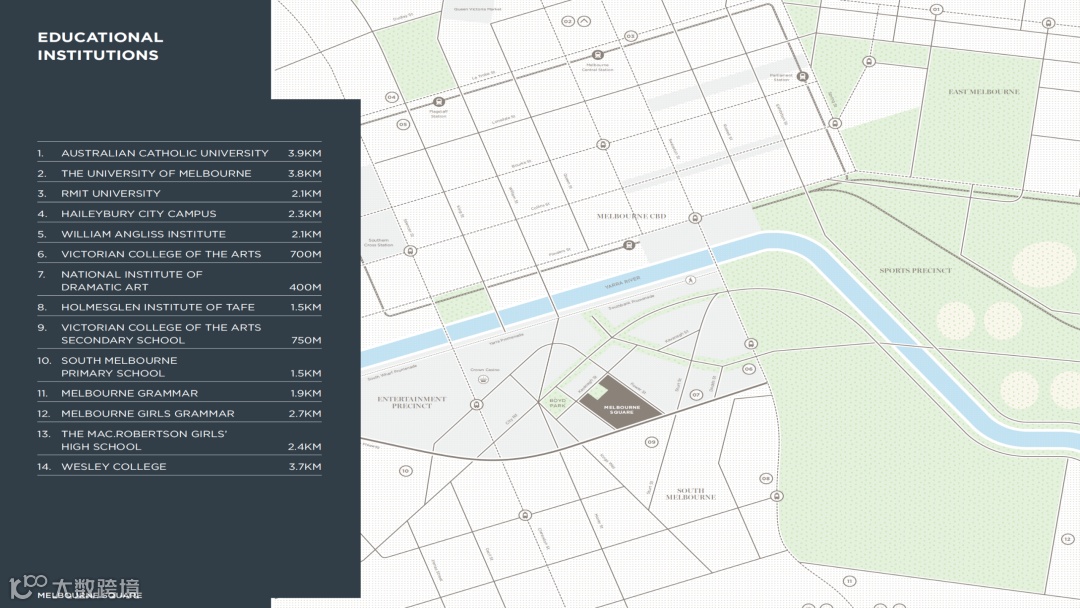This screenshot has height=608, width=1080.
Task: Click map marker 10 below Entertainment Precinct
Action: [x=405, y=471]
